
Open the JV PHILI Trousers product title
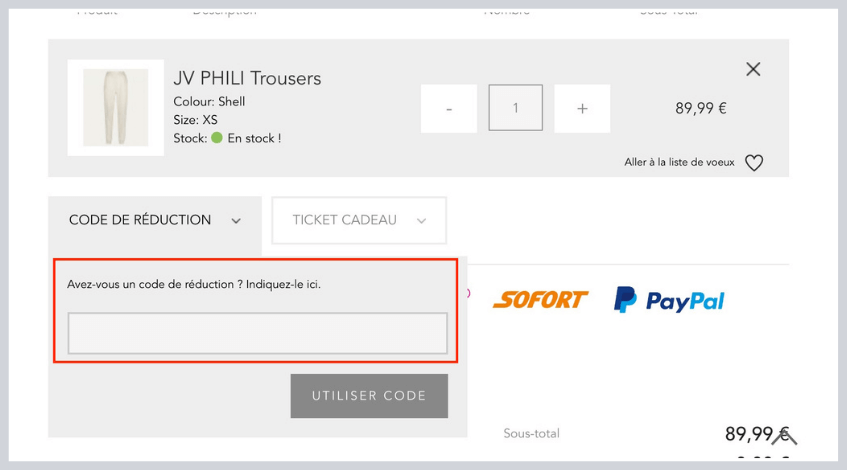(247, 78)
